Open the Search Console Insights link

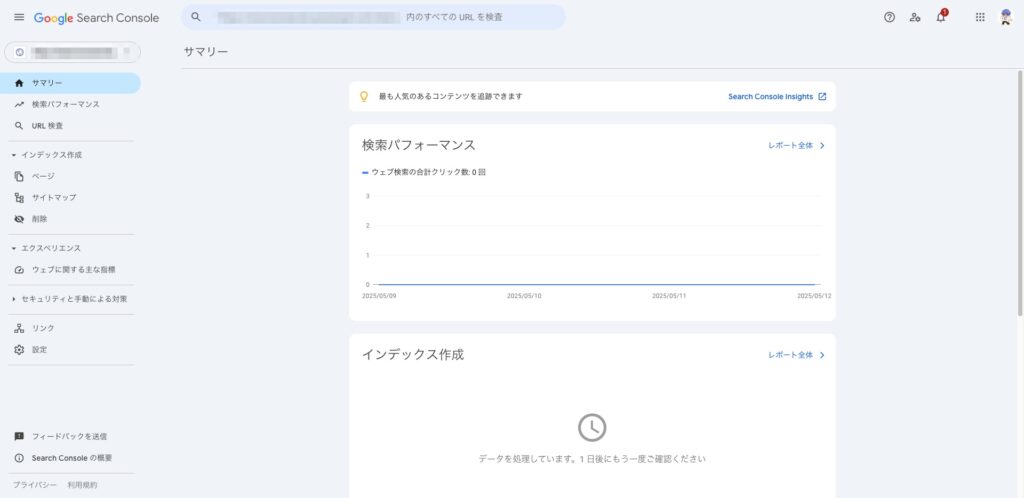click(777, 97)
